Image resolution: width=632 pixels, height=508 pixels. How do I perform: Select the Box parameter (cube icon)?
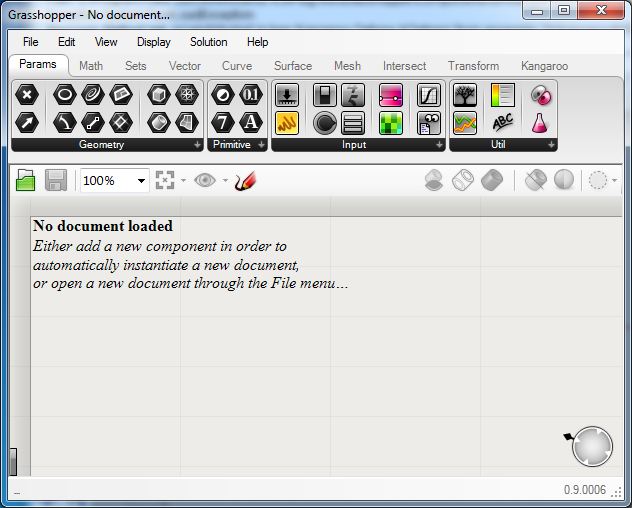pyautogui.click(x=159, y=95)
